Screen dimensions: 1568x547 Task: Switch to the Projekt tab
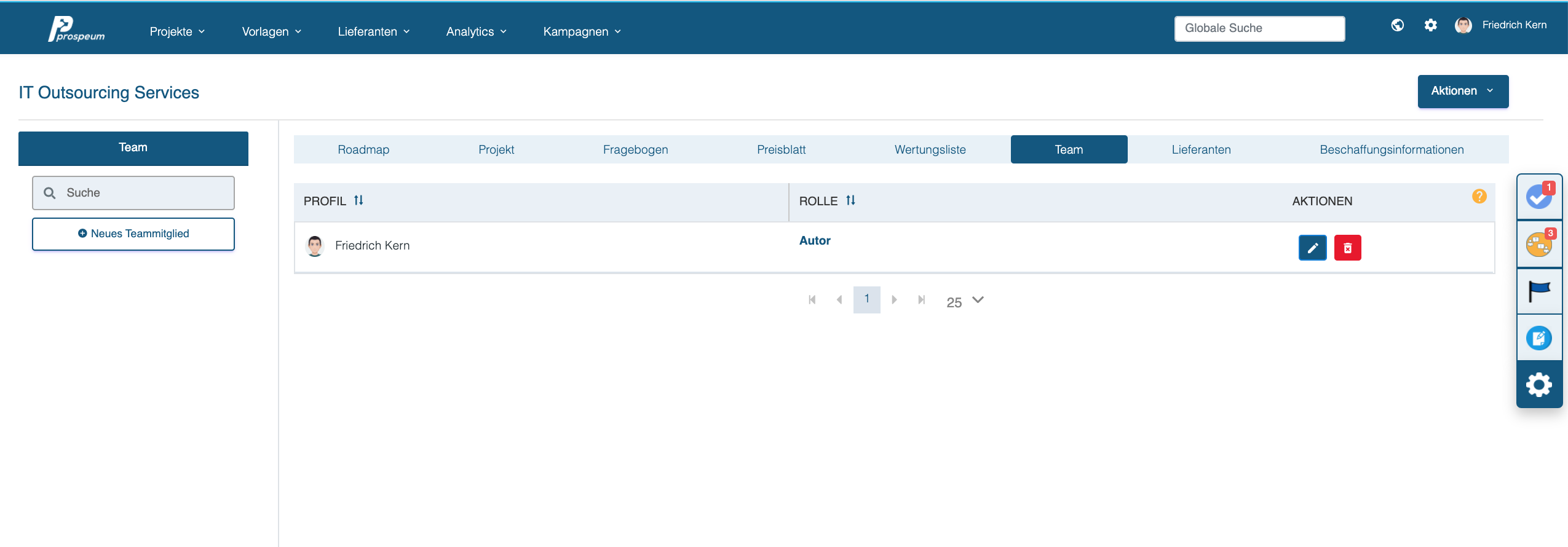click(x=496, y=149)
